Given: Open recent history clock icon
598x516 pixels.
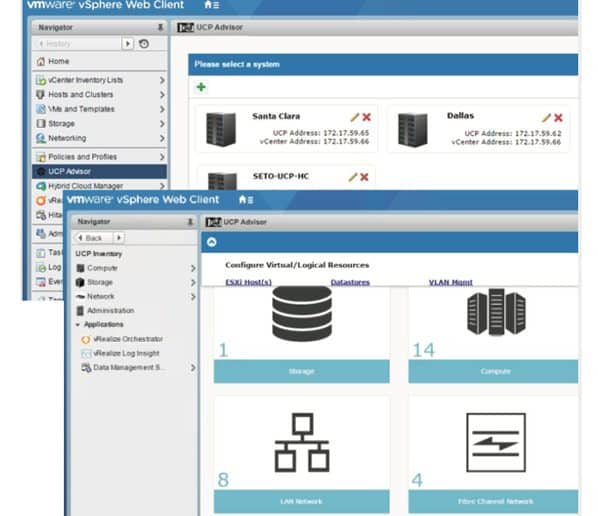Looking at the screenshot, I should pos(144,44).
